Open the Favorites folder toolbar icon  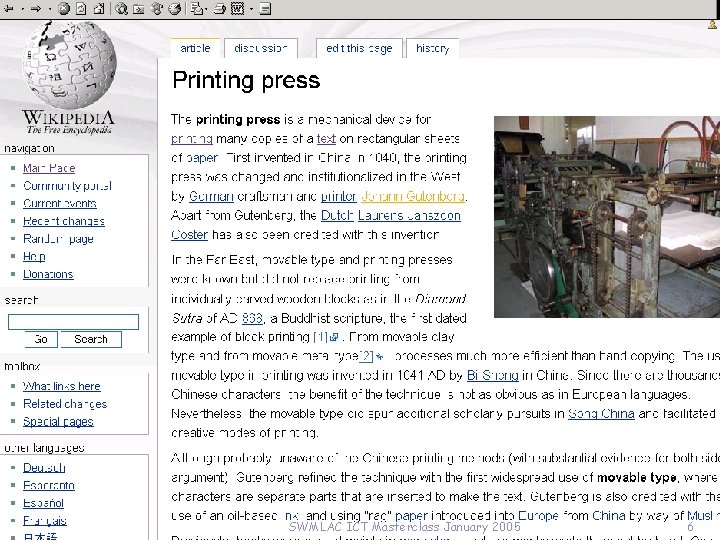point(139,9)
